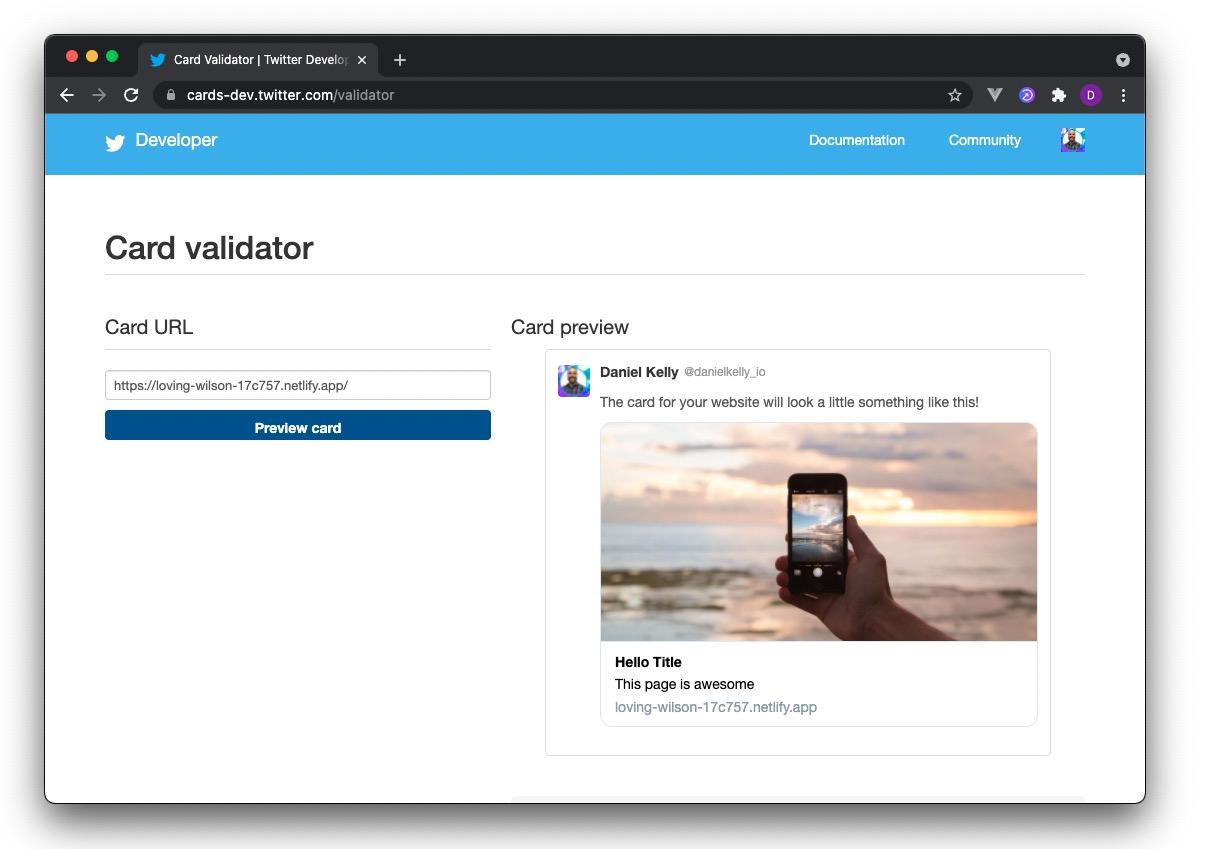Reload the page with refresh icon
The height and width of the screenshot is (849, 1206).
click(x=131, y=95)
